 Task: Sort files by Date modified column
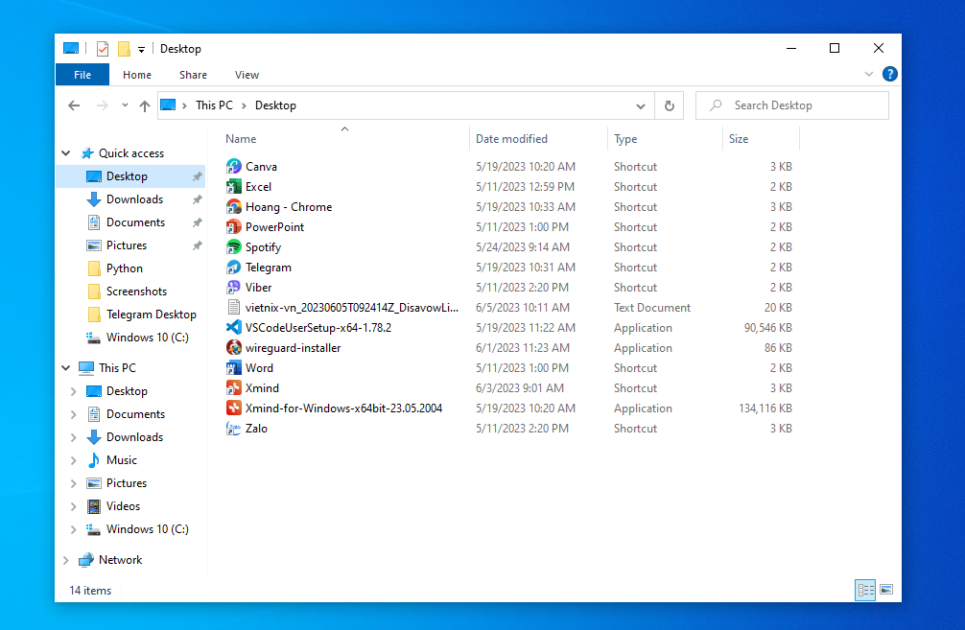click(x=511, y=139)
